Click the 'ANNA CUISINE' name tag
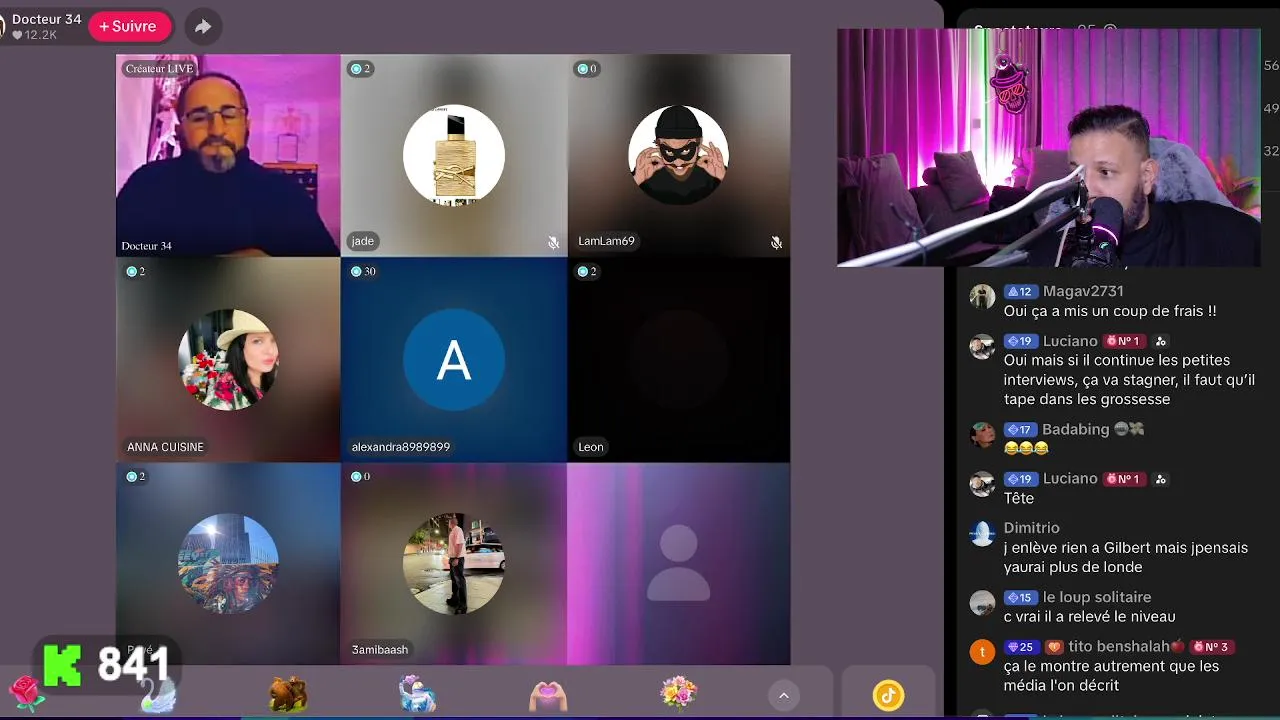1280x720 pixels. coord(165,447)
